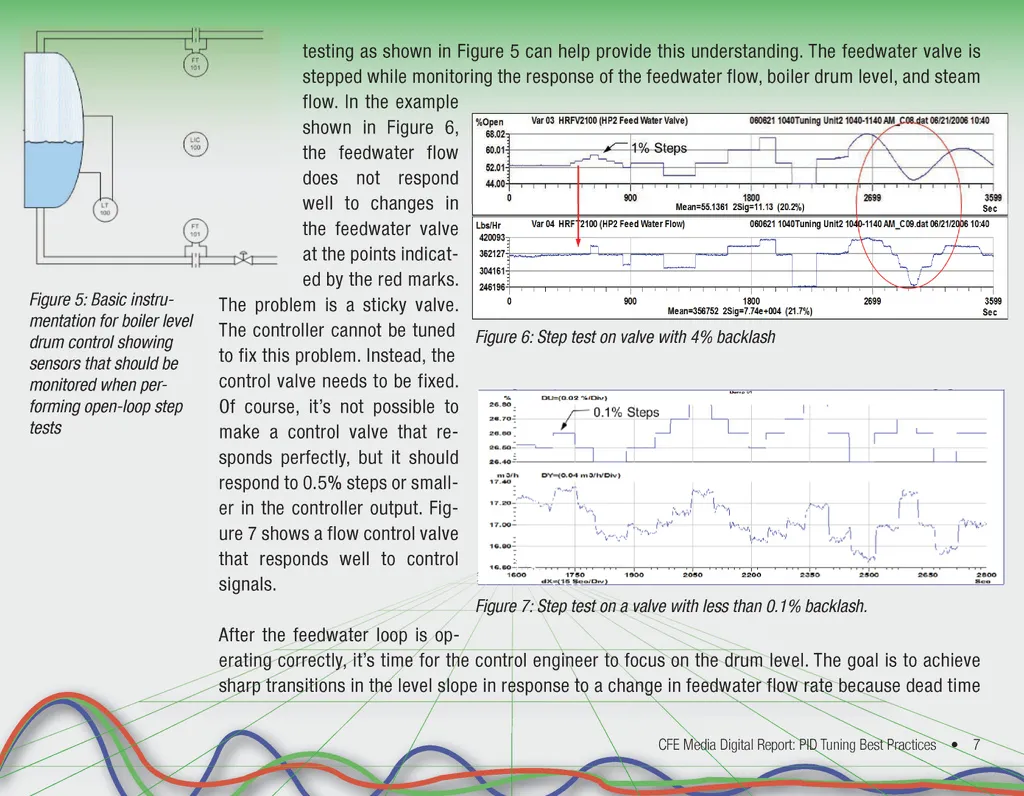Click the Figure 7 backlash caption
This screenshot has height=796, width=1024.
[x=671, y=607]
